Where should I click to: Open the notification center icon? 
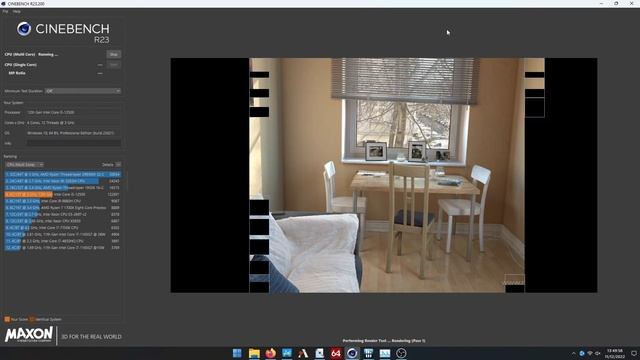point(634,353)
